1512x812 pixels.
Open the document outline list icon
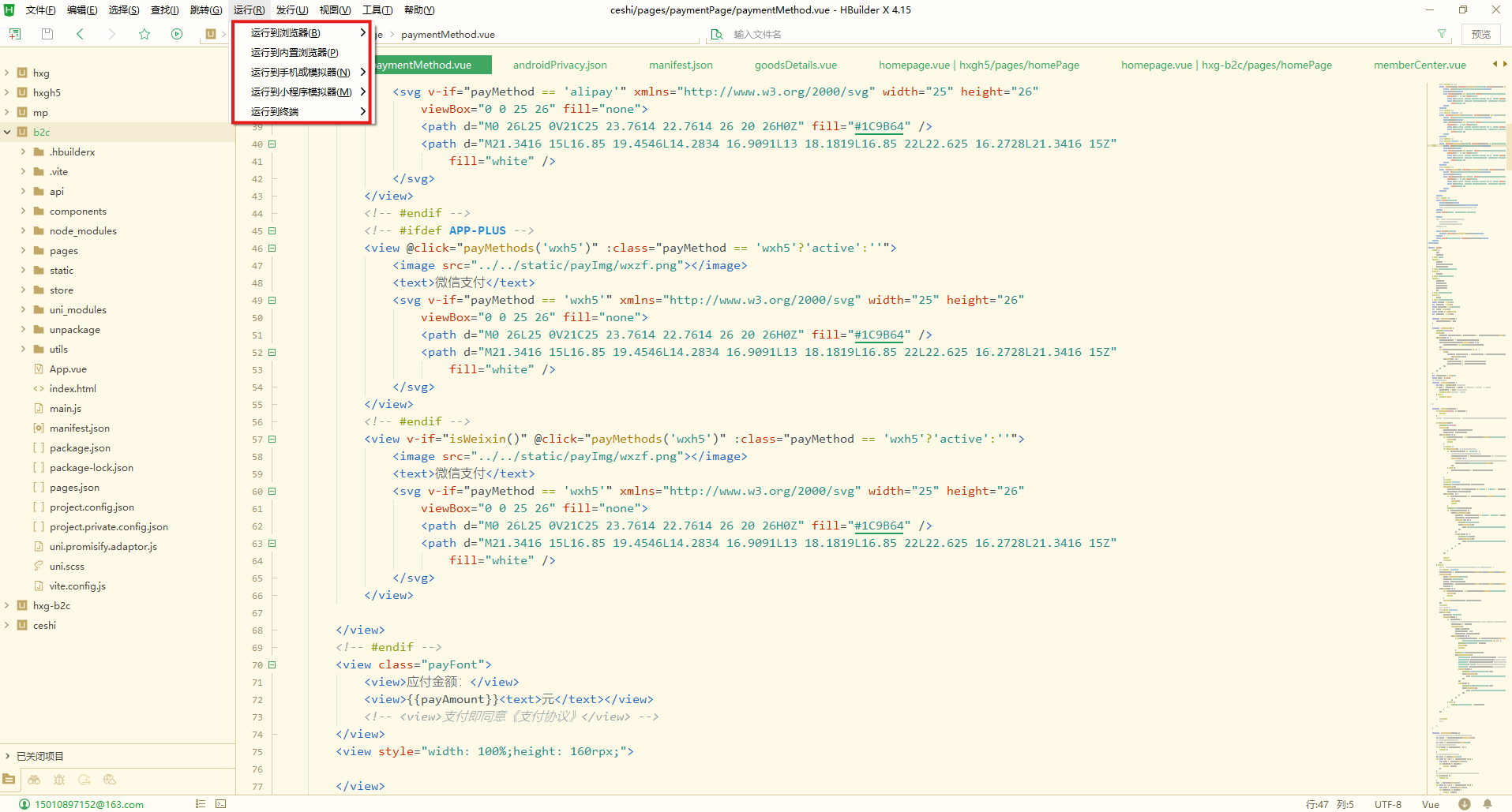click(201, 804)
